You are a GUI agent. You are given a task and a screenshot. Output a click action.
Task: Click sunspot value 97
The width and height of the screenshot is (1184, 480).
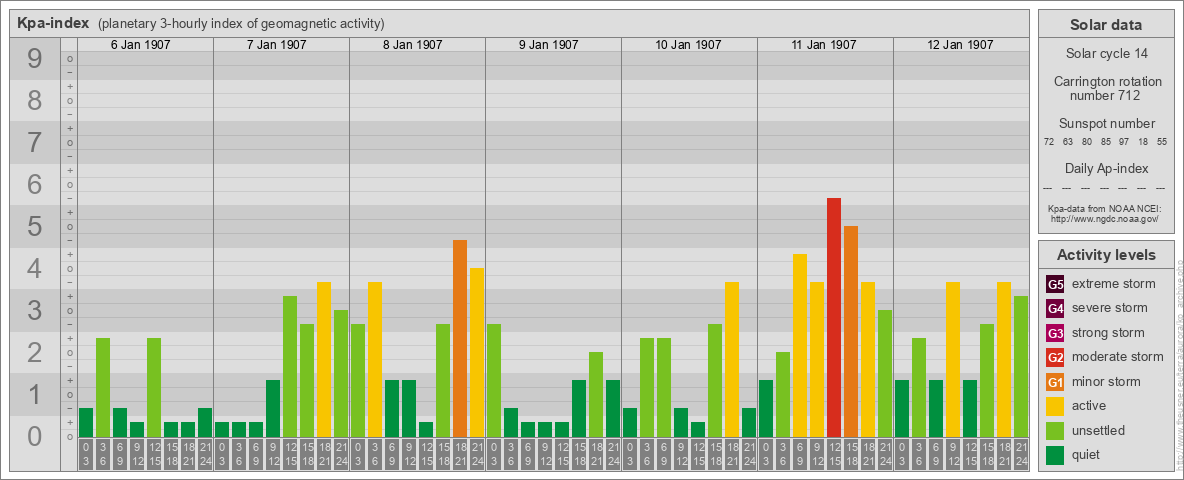point(1124,141)
